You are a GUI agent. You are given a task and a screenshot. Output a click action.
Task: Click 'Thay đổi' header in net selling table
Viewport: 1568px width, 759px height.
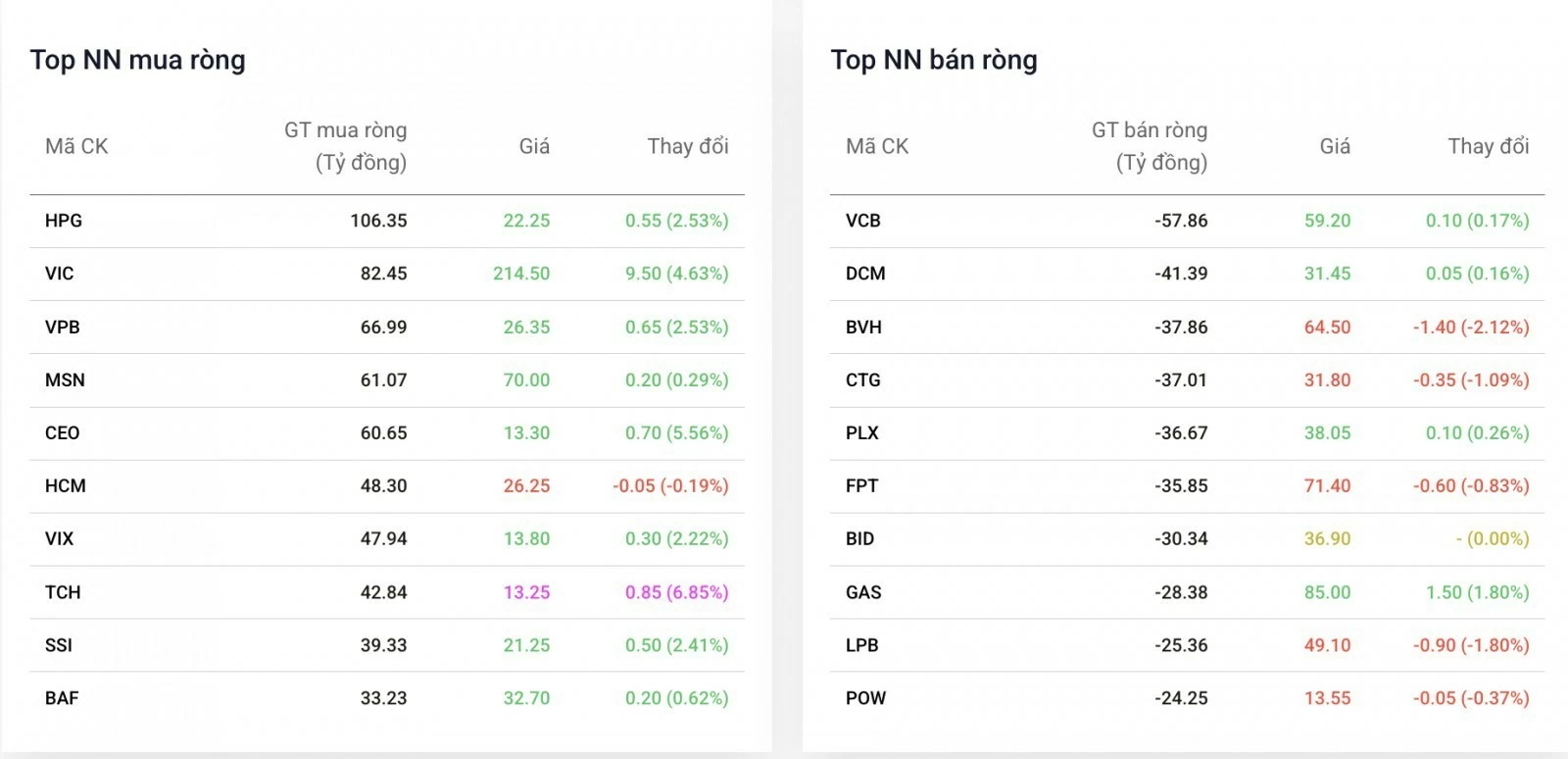[1489, 146]
